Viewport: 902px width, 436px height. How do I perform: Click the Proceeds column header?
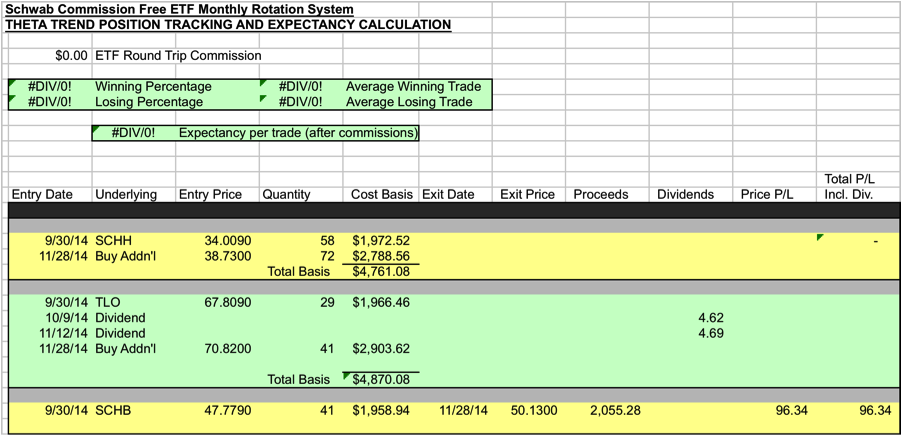(601, 195)
